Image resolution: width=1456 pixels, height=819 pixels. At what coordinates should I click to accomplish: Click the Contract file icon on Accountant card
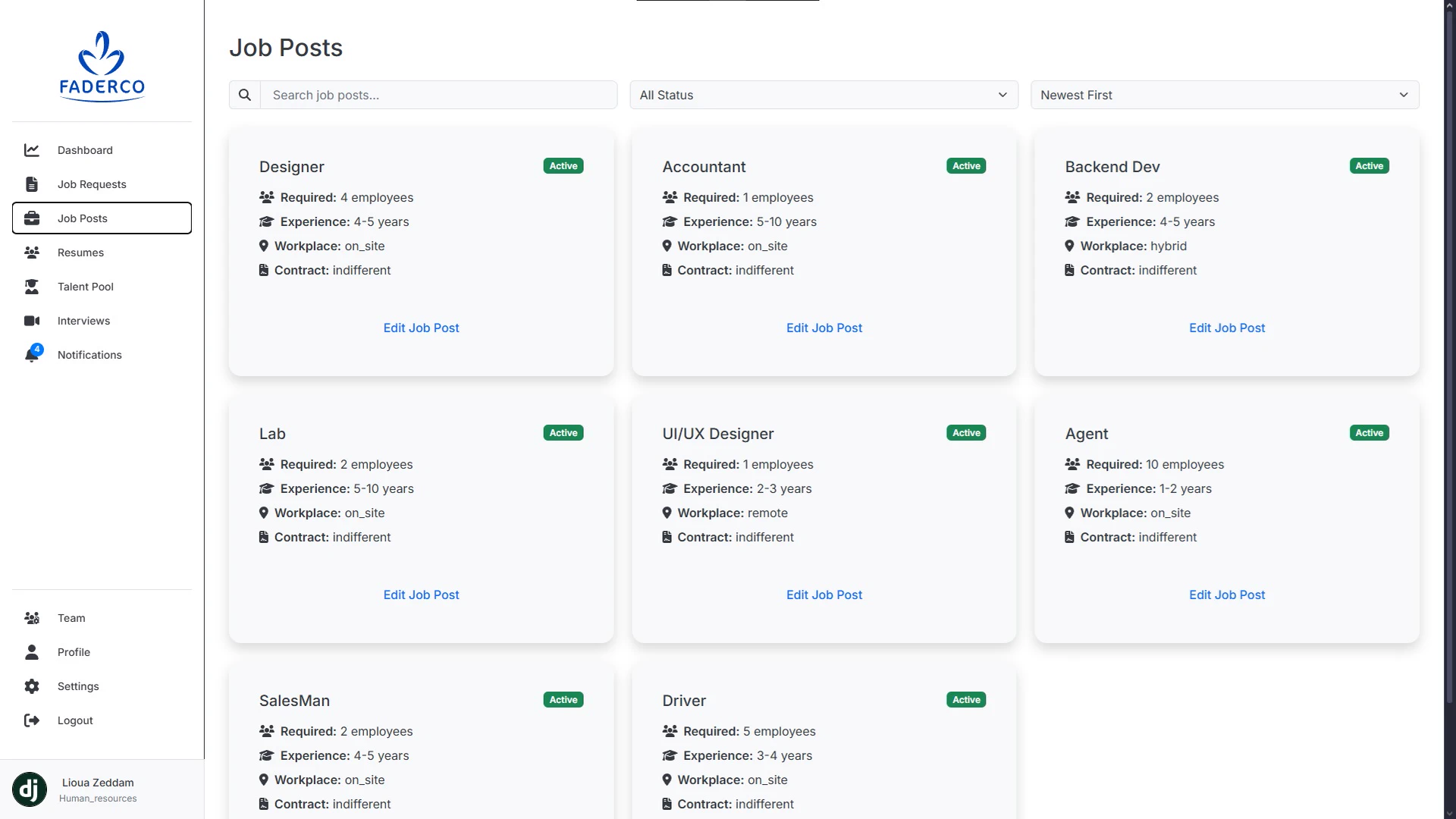point(667,270)
